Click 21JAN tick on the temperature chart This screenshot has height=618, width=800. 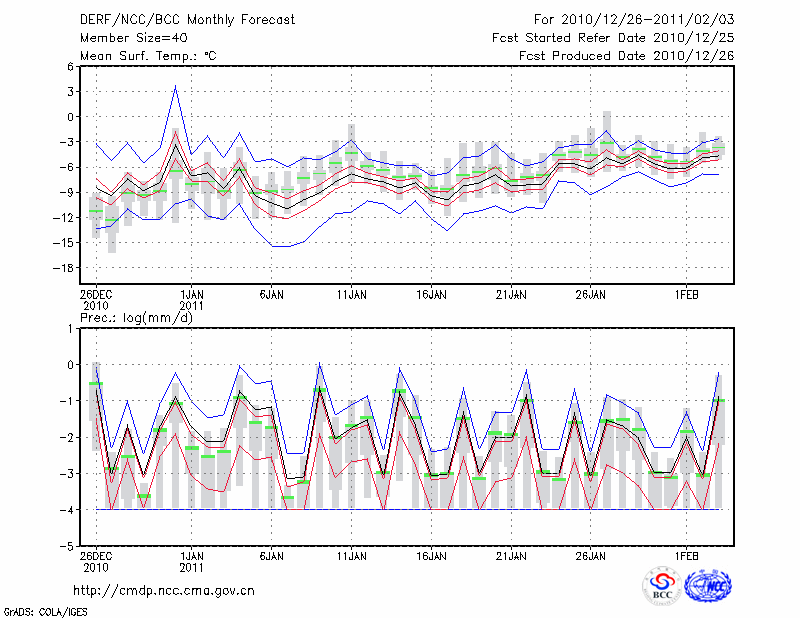[x=511, y=296]
